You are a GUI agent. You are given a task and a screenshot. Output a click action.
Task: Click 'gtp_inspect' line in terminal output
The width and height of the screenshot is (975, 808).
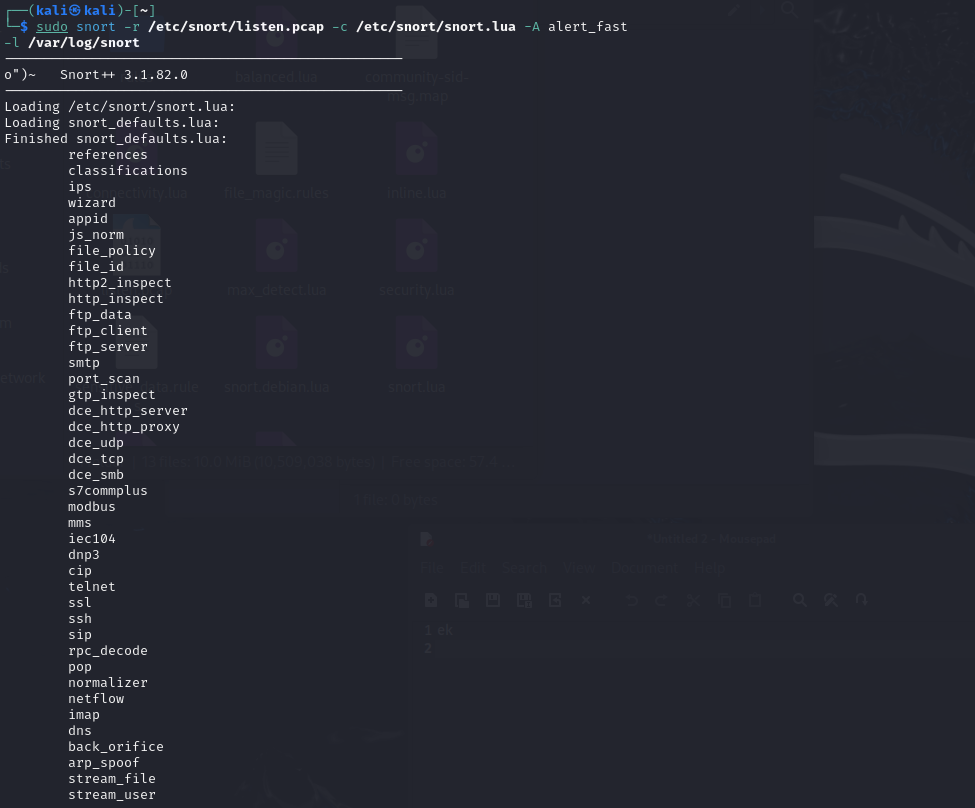click(112, 394)
